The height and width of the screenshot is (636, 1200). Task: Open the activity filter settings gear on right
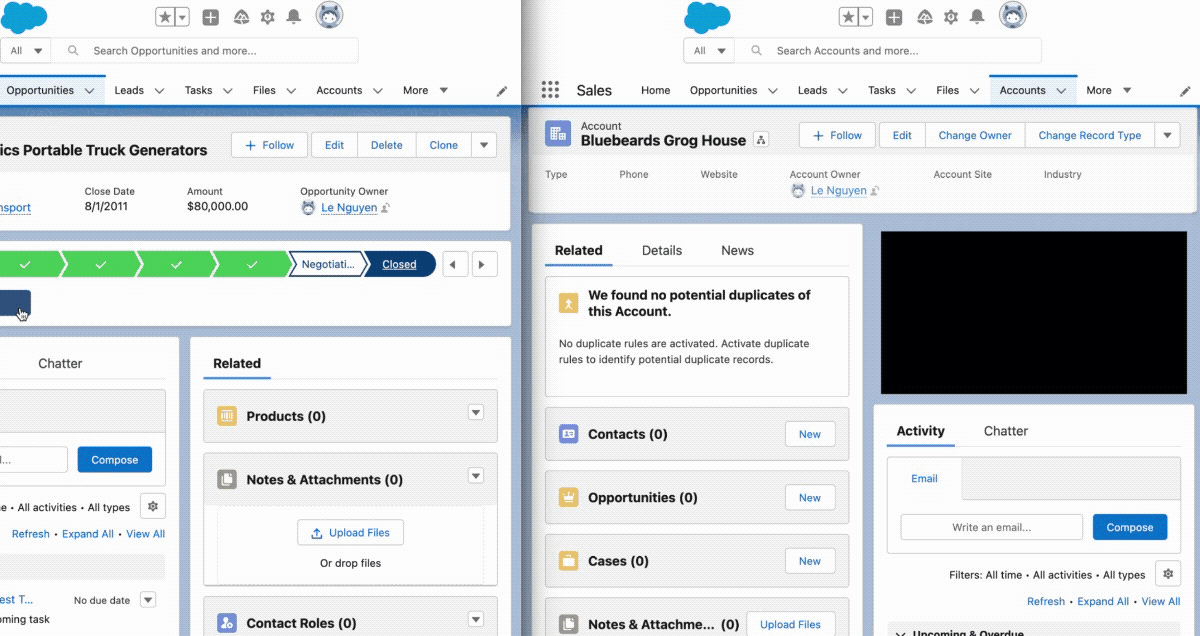(x=1167, y=574)
